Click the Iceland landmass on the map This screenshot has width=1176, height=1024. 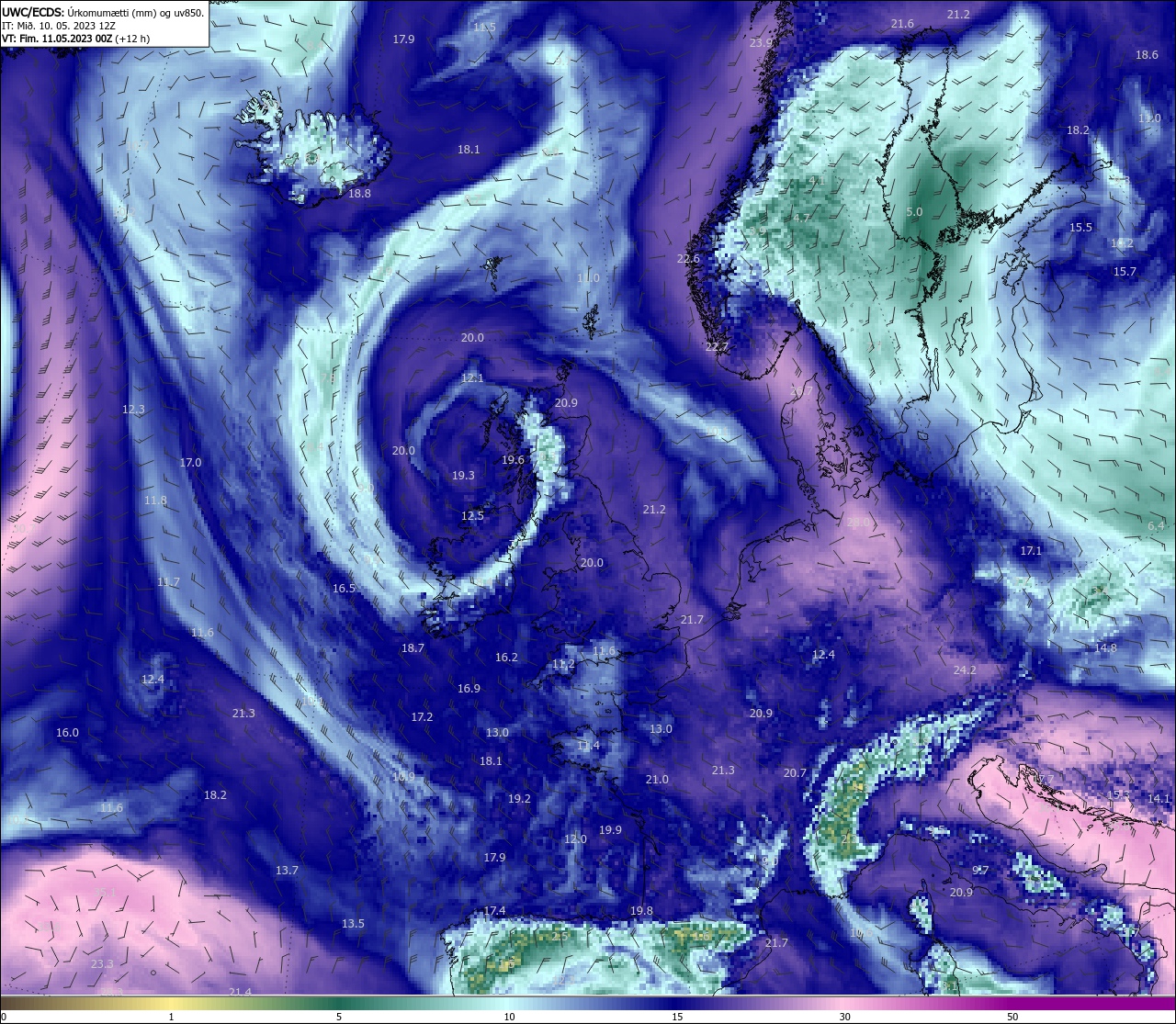coord(312,147)
